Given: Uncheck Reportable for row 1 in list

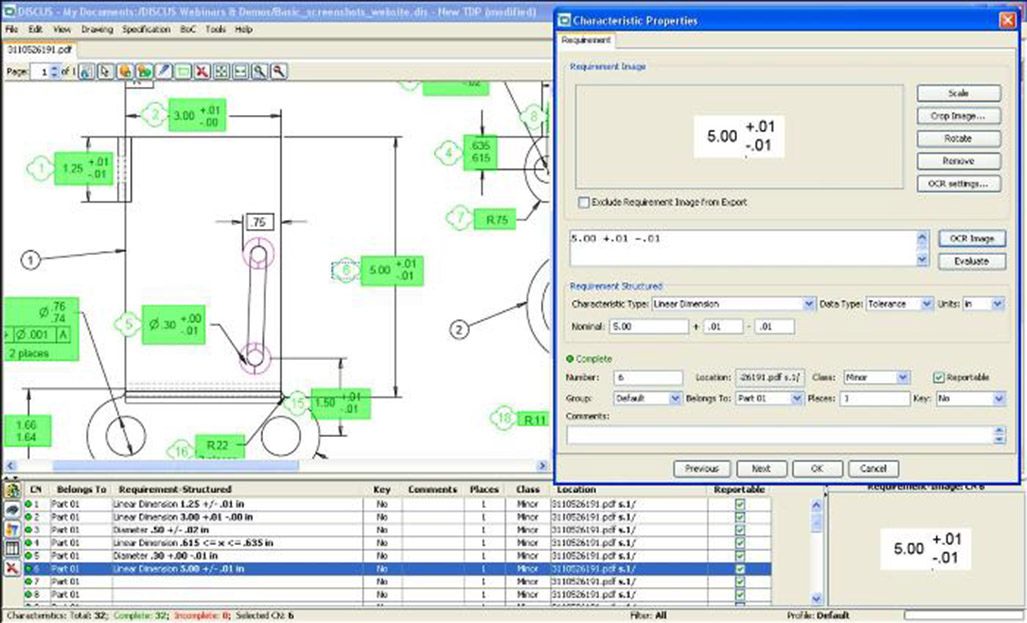Looking at the screenshot, I should 739,505.
